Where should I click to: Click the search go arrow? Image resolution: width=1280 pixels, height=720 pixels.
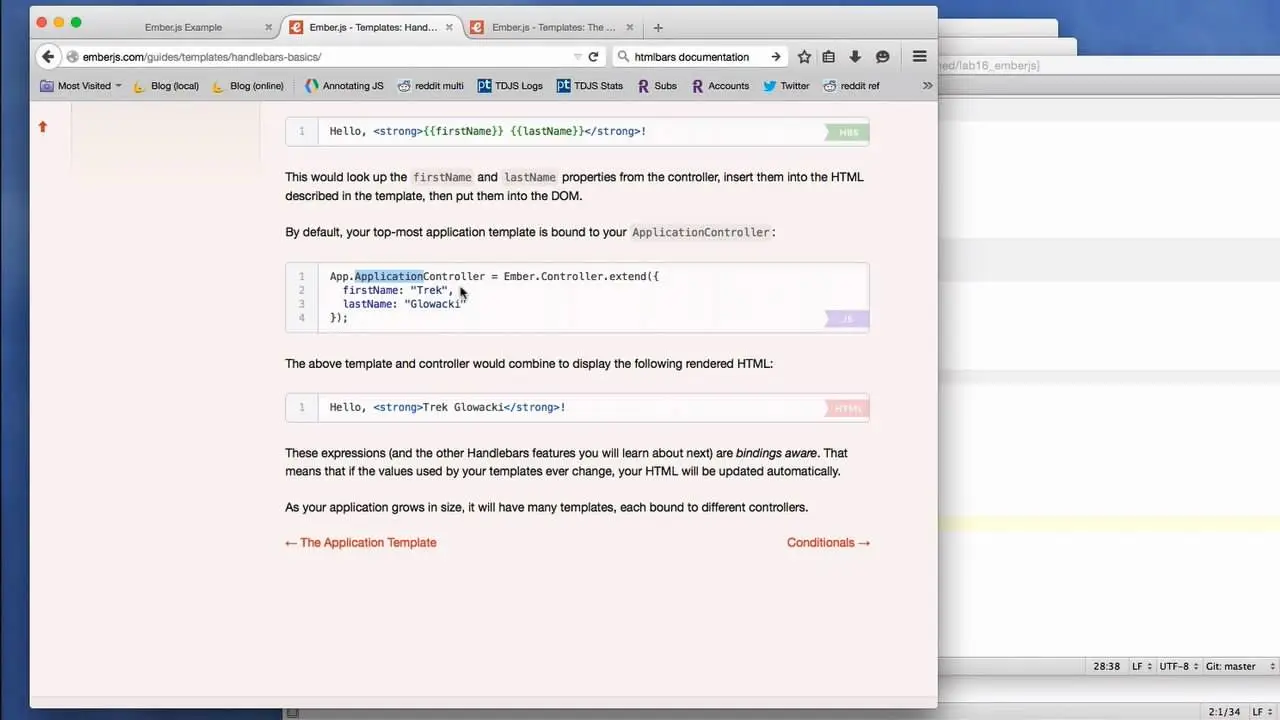tap(776, 57)
